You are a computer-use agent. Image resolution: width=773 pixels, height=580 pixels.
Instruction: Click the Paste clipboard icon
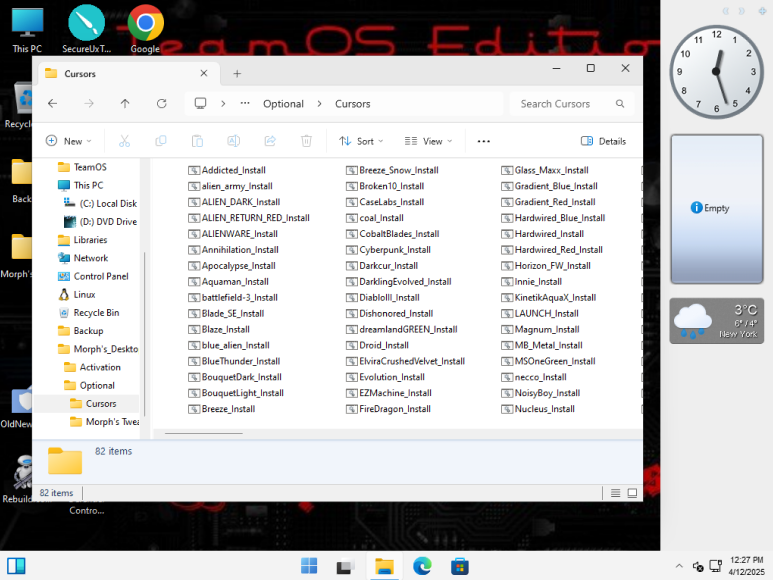[197, 141]
